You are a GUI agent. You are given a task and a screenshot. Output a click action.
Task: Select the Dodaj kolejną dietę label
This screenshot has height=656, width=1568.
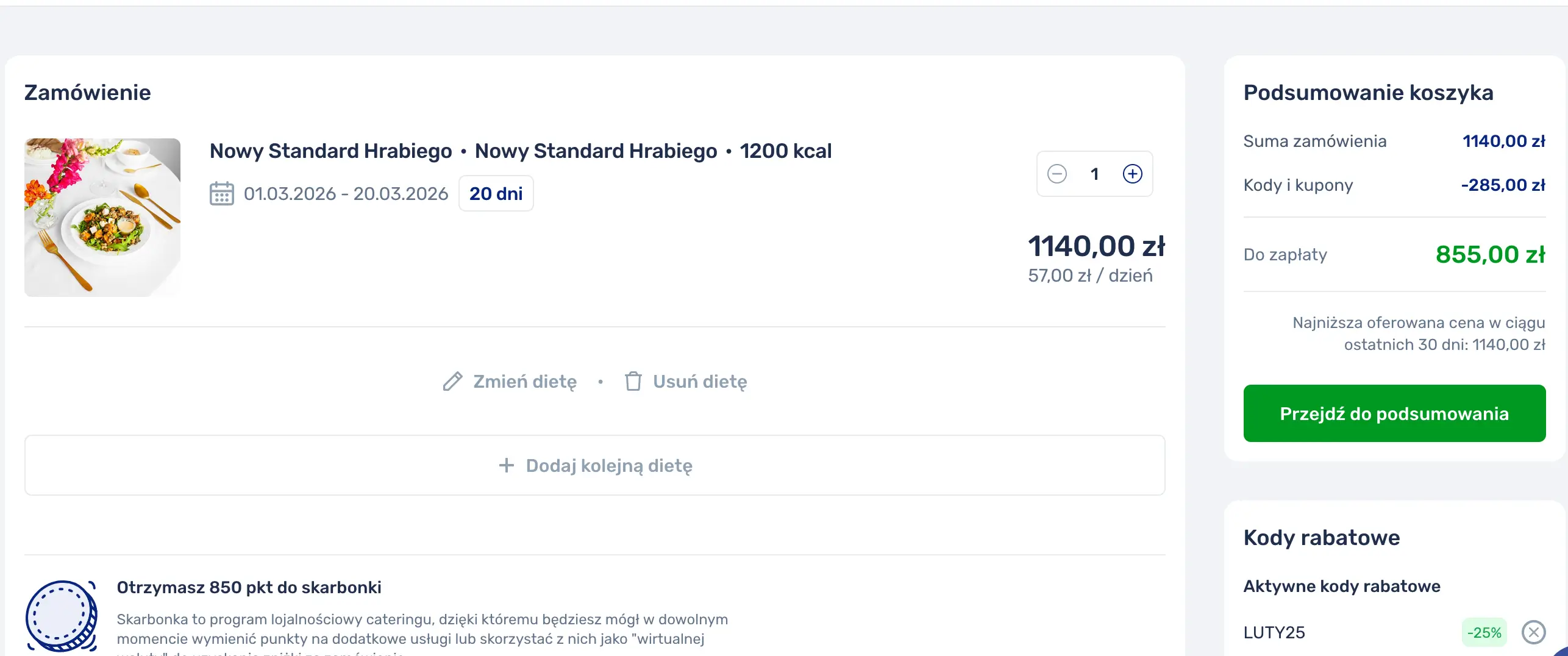(x=609, y=466)
